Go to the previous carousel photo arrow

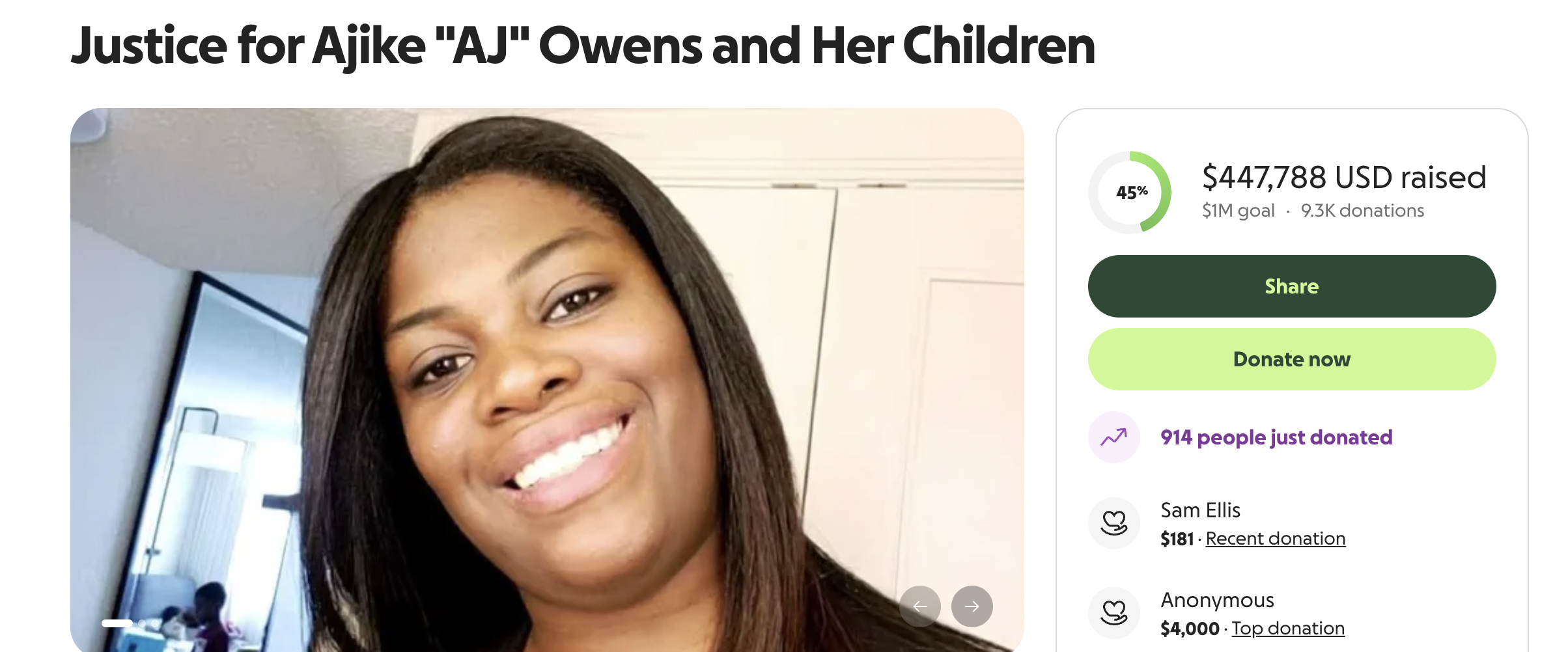(x=920, y=606)
